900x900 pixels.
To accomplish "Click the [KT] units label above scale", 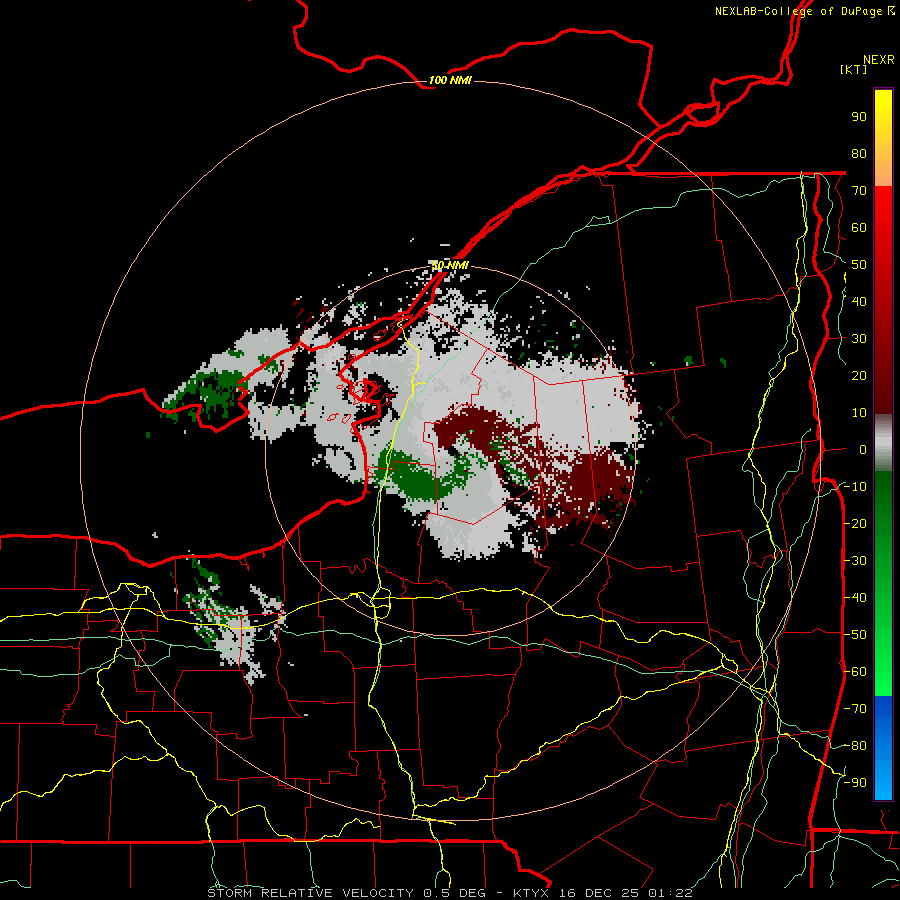I will [x=854, y=69].
